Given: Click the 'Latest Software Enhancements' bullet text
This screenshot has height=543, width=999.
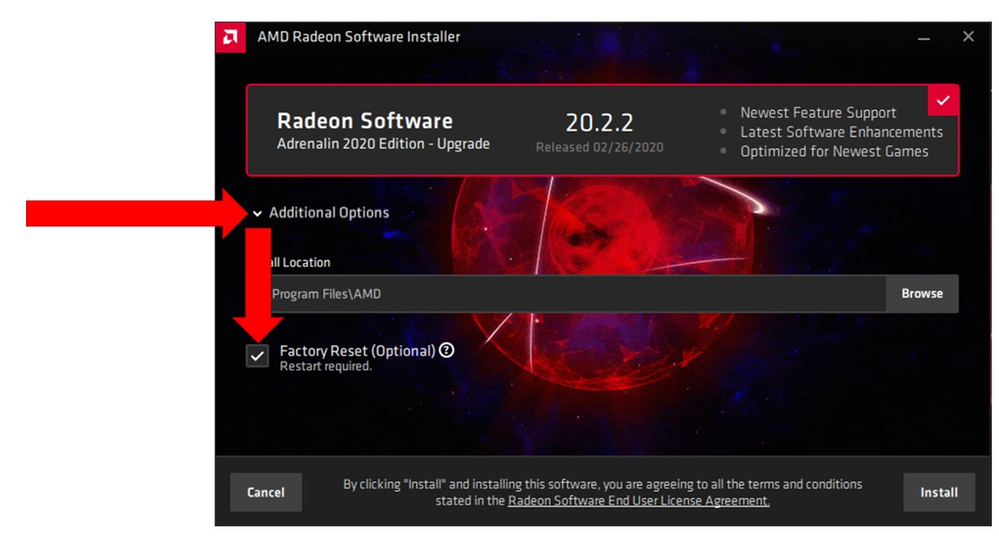Looking at the screenshot, I should pos(841,132).
